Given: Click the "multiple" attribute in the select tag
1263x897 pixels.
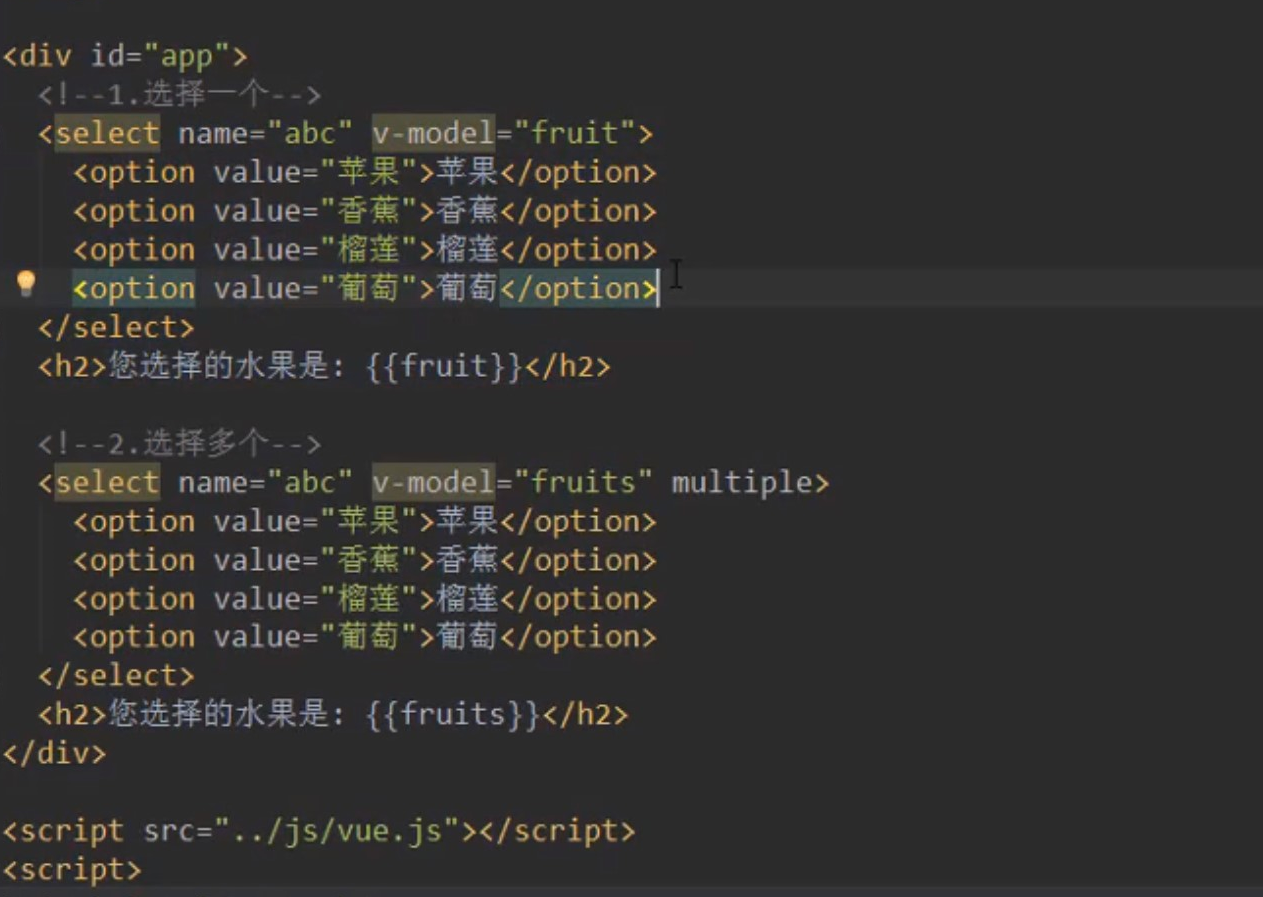Looking at the screenshot, I should point(741,483).
